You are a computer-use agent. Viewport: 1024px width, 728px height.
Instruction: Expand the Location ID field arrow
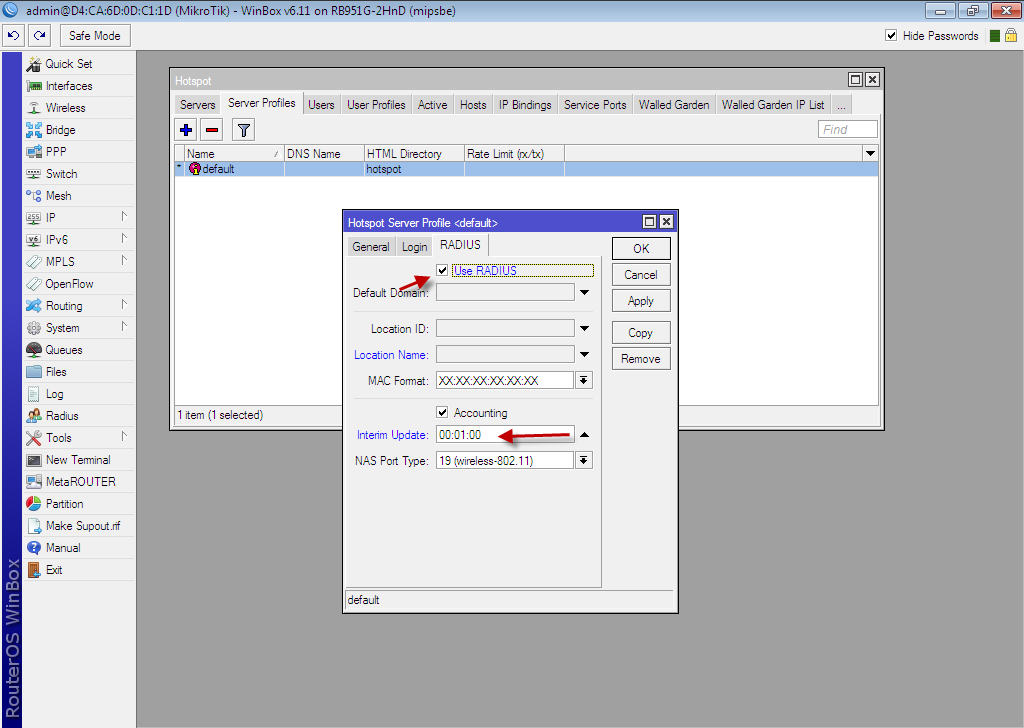tap(584, 328)
